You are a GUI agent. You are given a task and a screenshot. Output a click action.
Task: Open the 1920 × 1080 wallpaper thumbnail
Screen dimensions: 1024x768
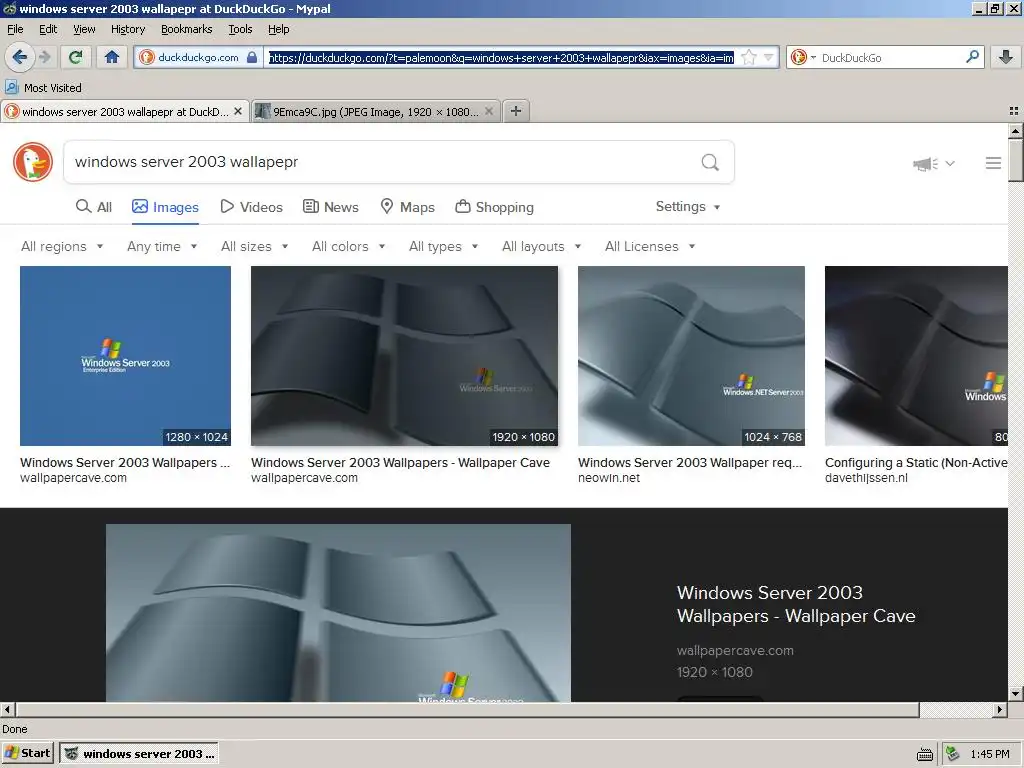tap(404, 356)
